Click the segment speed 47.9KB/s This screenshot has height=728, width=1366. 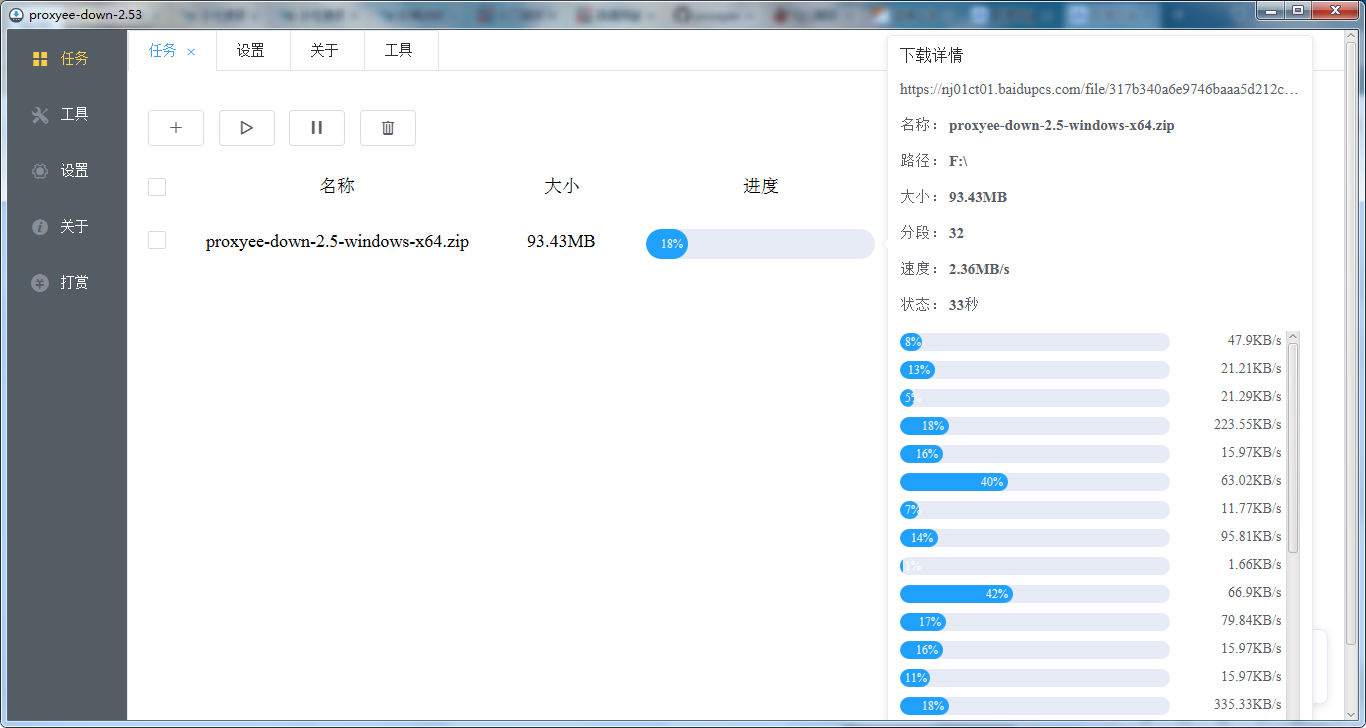pyautogui.click(x=1254, y=341)
